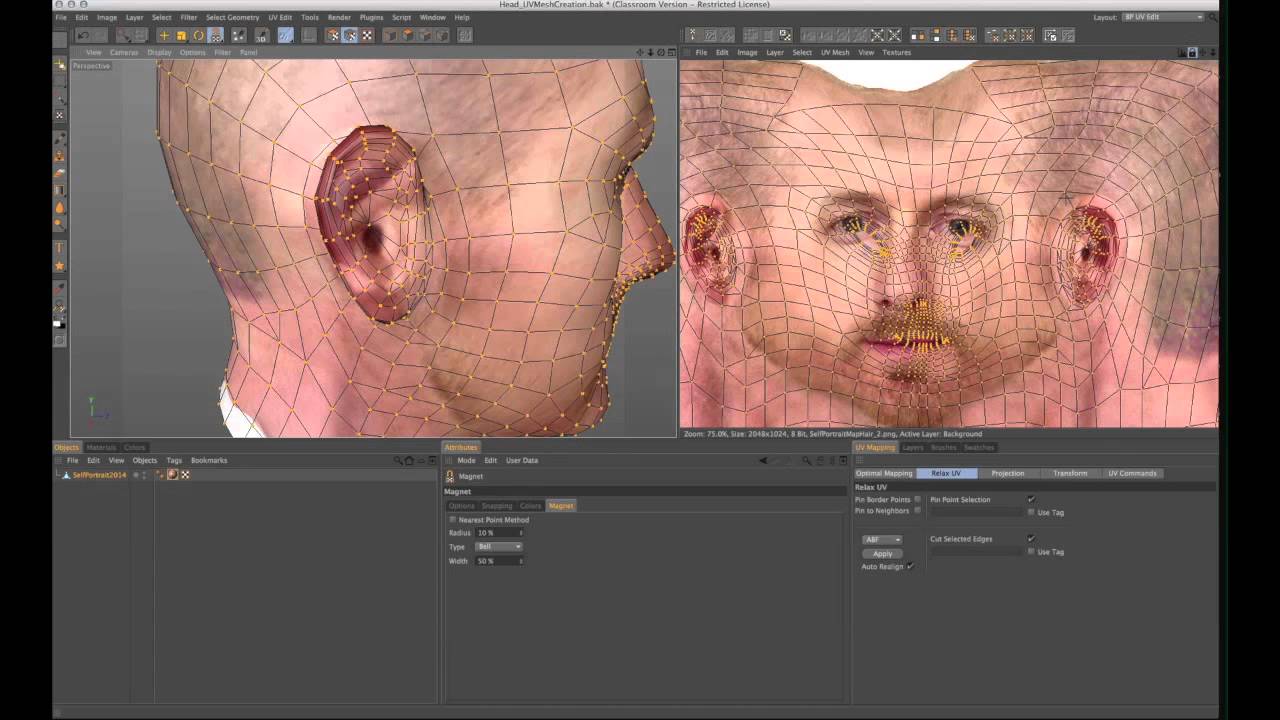This screenshot has width=1280, height=720.
Task: Select the Scale tool (yellow square icon)
Action: (x=181, y=36)
